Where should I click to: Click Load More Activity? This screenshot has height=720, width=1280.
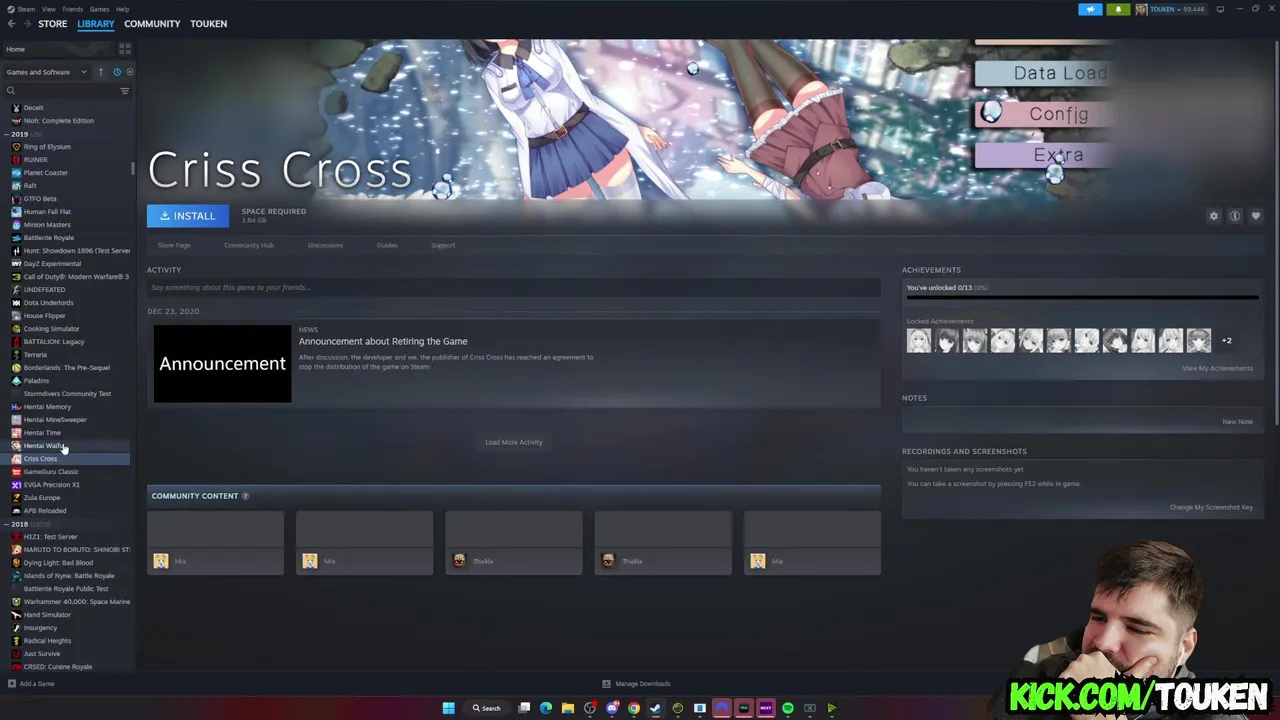[x=514, y=442]
